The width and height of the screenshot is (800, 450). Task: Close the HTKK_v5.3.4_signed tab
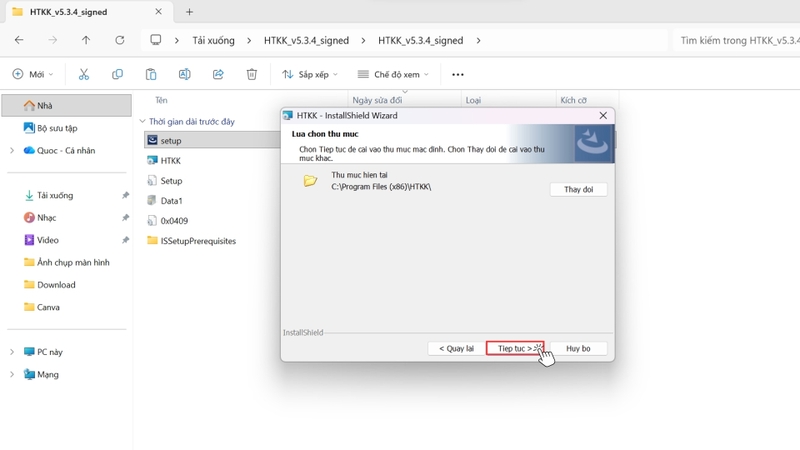click(158, 12)
